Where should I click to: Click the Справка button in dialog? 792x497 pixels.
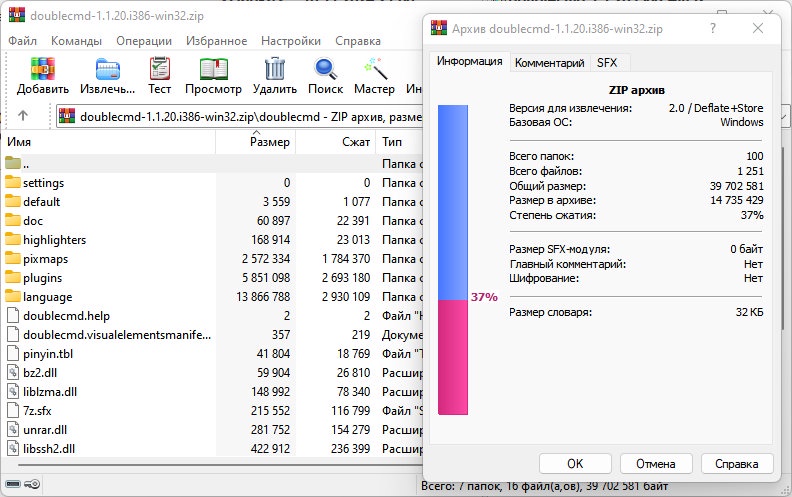(736, 464)
